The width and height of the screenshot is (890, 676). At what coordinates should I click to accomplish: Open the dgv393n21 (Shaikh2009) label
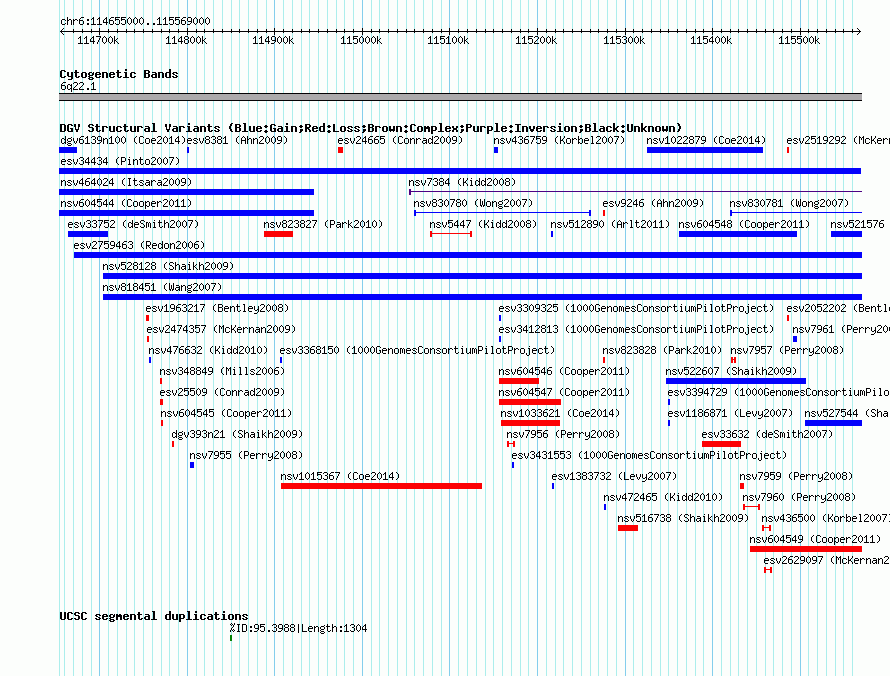(237, 434)
